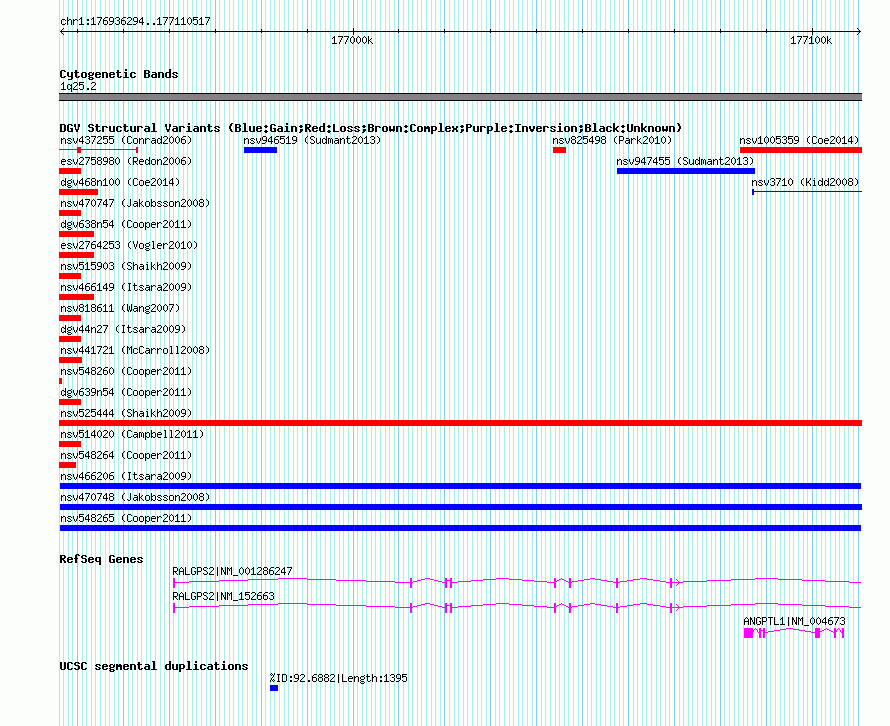Image resolution: width=890 pixels, height=726 pixels.
Task: Select nsv470747 (Jakobsson2008) variant label
Action: 135,203
